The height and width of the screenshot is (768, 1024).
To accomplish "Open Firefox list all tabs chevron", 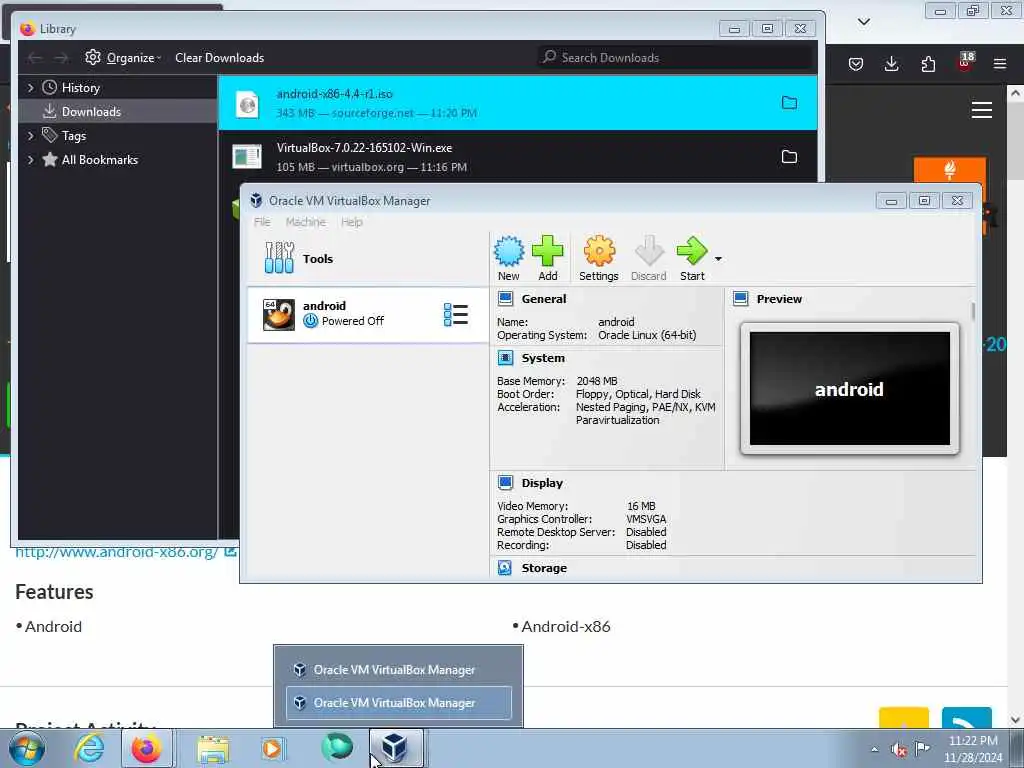I will pyautogui.click(x=863, y=22).
